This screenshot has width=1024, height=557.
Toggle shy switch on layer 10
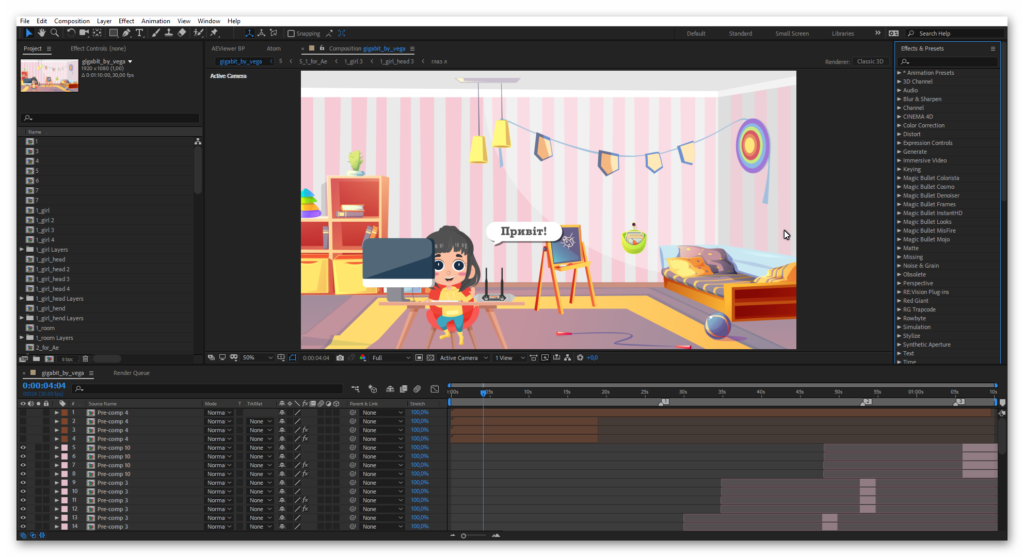tap(282, 491)
